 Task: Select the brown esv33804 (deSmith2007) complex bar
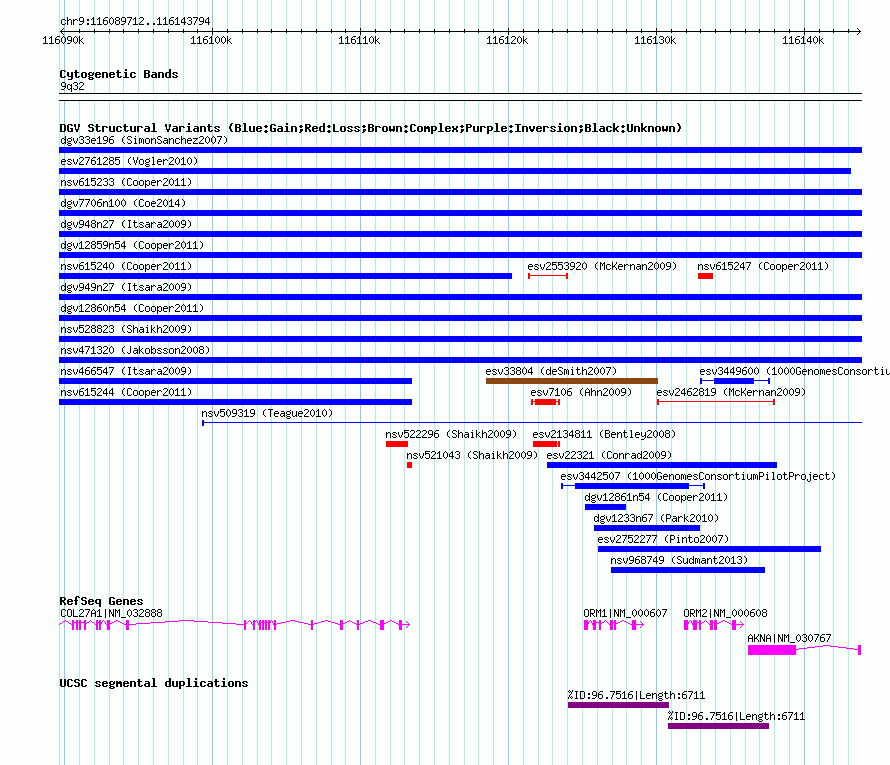point(572,381)
